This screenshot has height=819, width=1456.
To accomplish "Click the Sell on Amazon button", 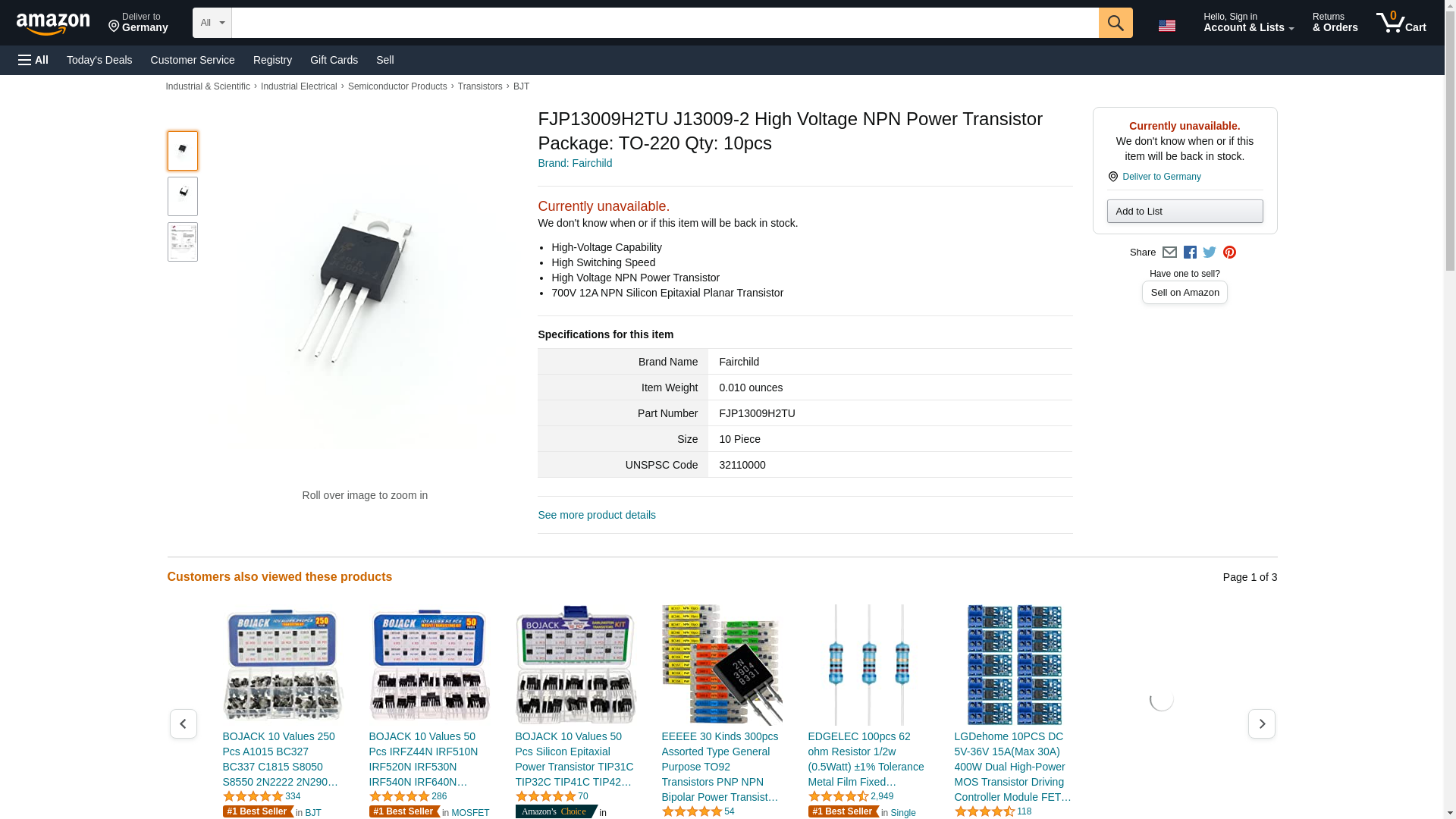I will pyautogui.click(x=1185, y=293).
